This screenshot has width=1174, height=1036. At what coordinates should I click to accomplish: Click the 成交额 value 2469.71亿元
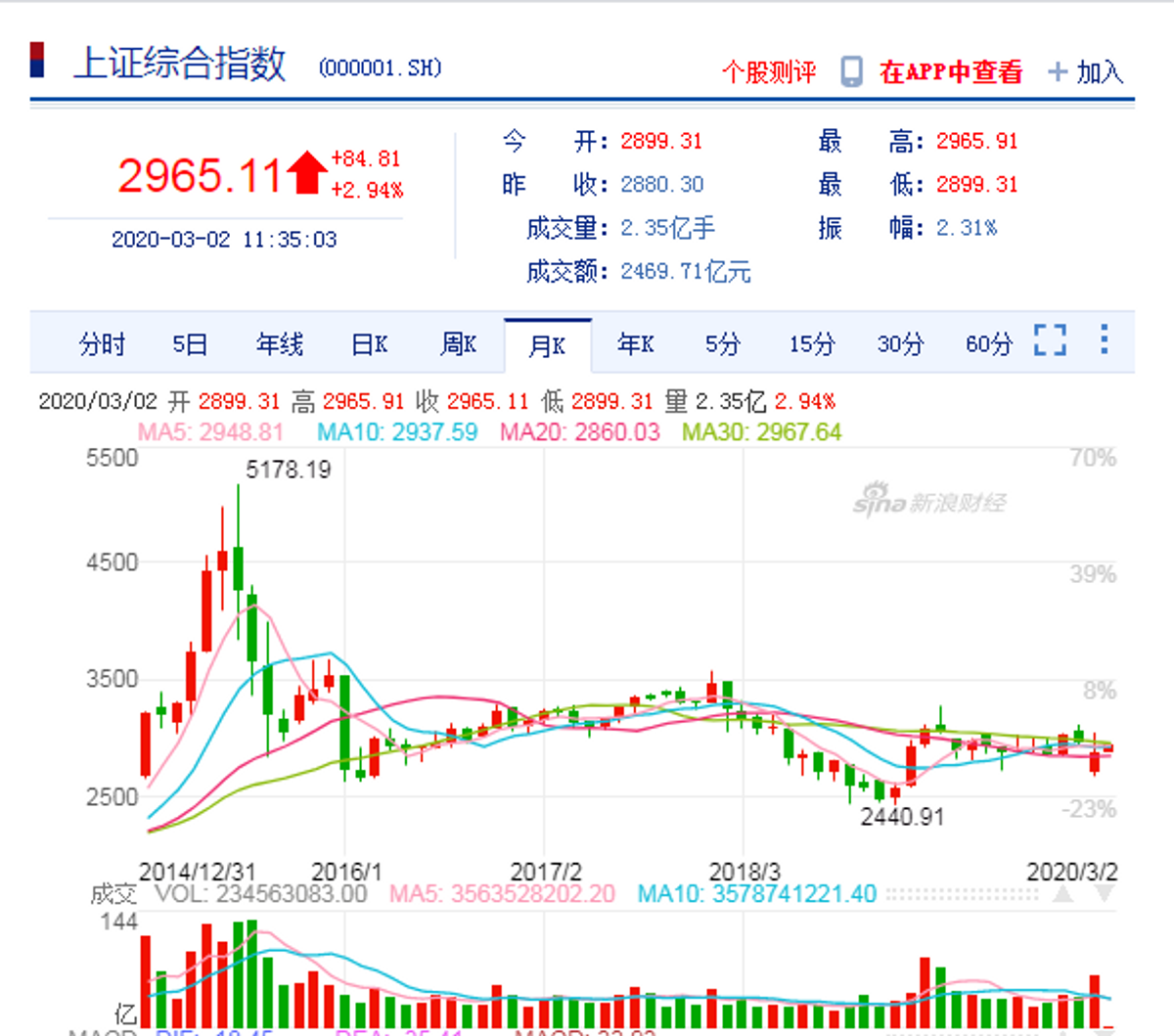coord(686,271)
